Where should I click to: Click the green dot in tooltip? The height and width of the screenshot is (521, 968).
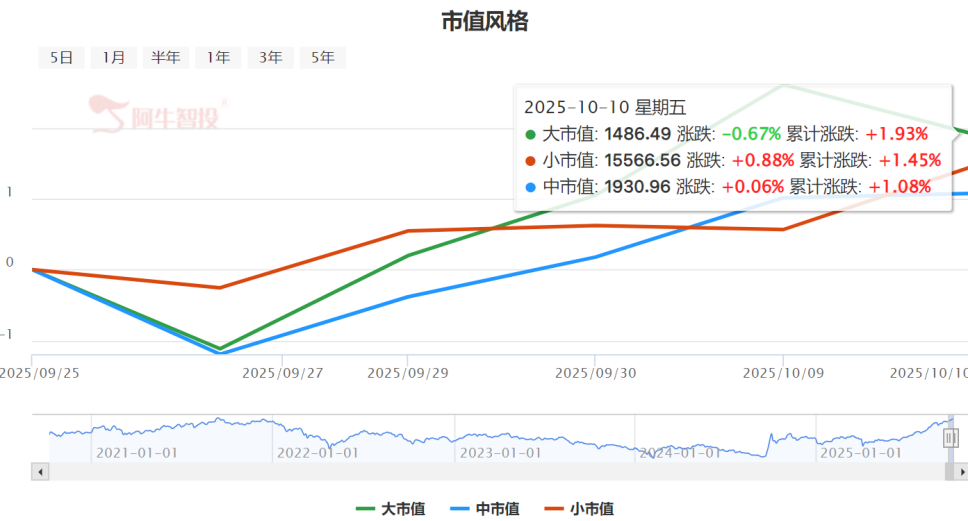coord(530,134)
